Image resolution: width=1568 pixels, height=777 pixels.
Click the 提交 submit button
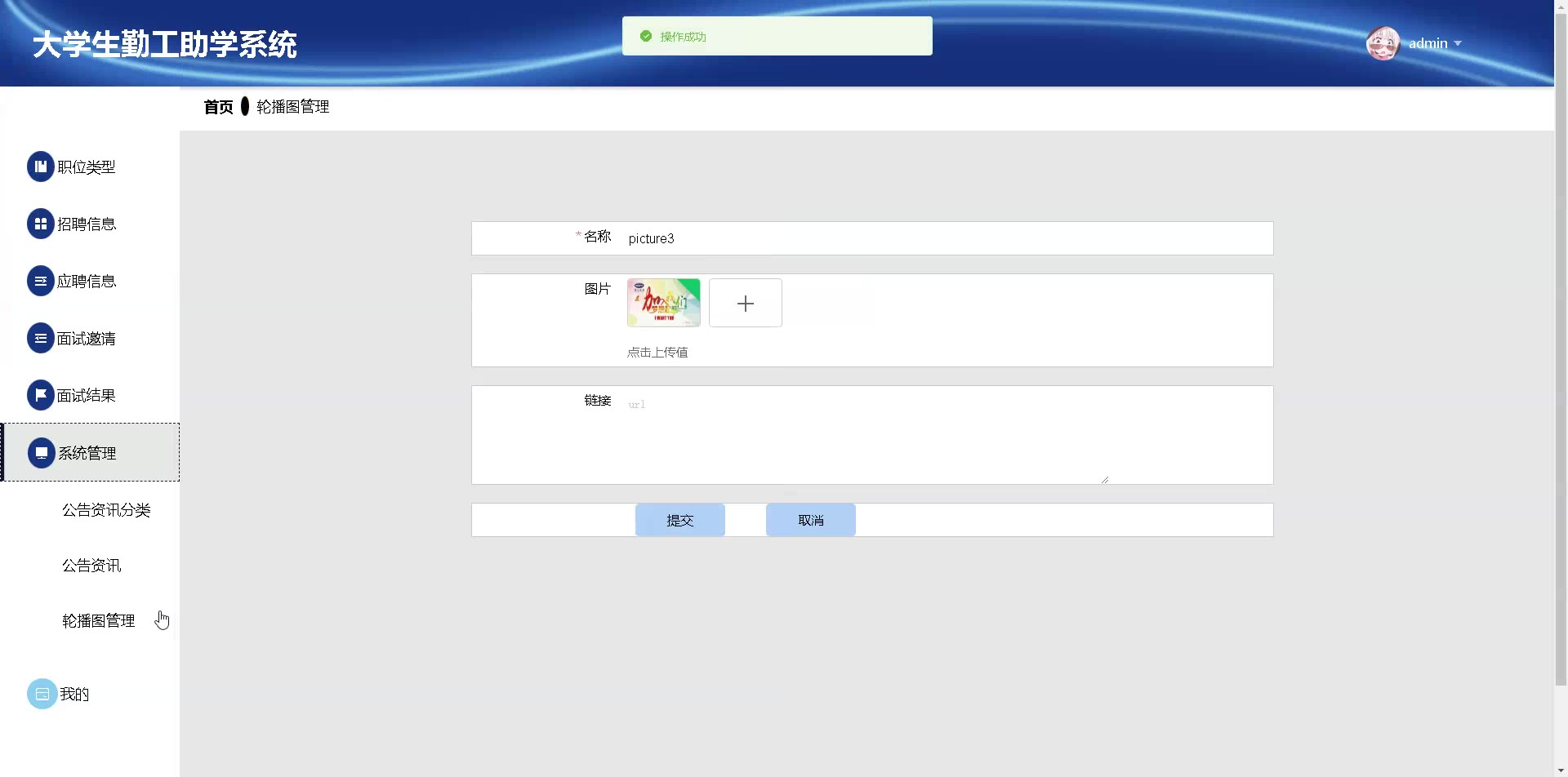click(680, 520)
